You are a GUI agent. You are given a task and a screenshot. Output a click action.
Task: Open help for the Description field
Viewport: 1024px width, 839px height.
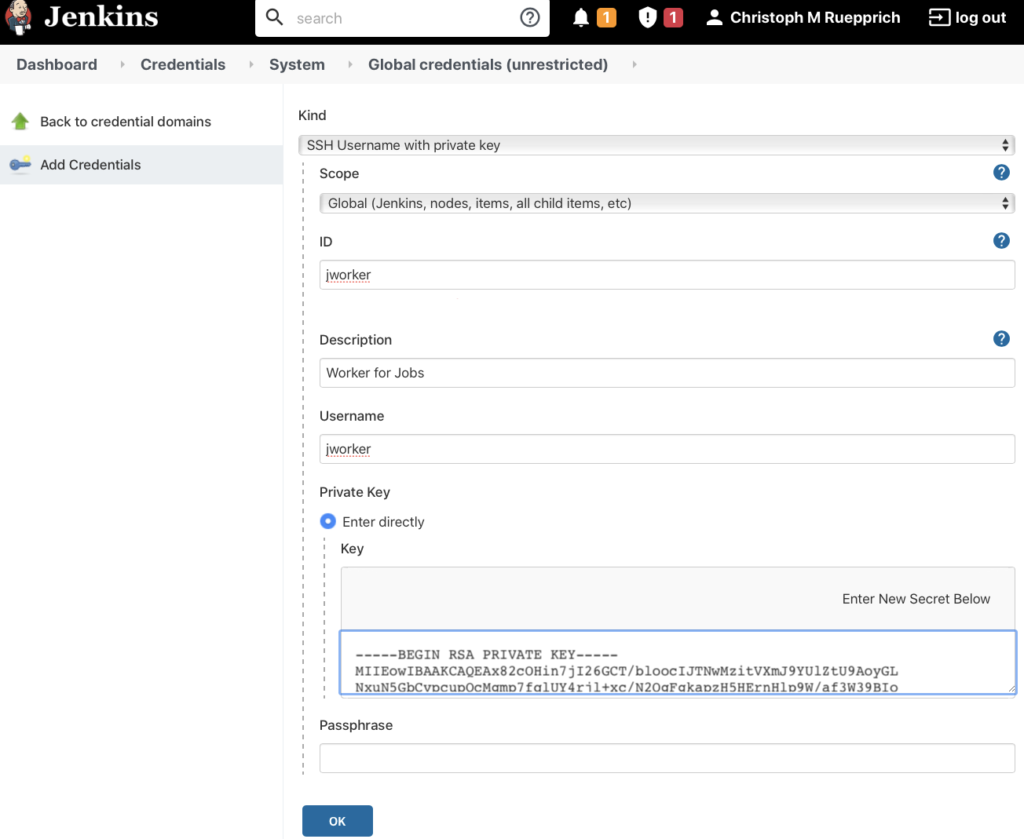1001,339
